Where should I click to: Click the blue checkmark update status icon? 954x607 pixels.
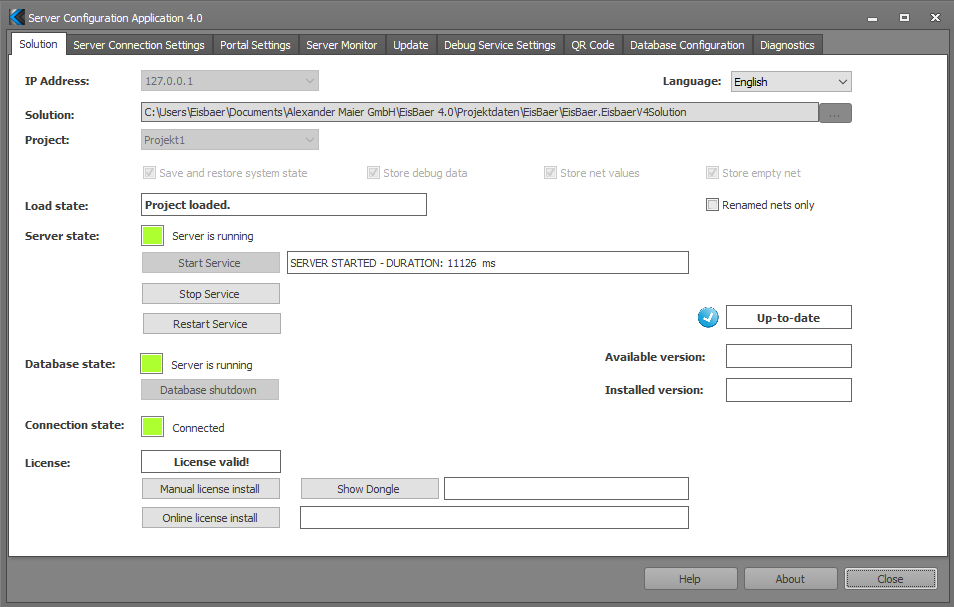point(708,317)
